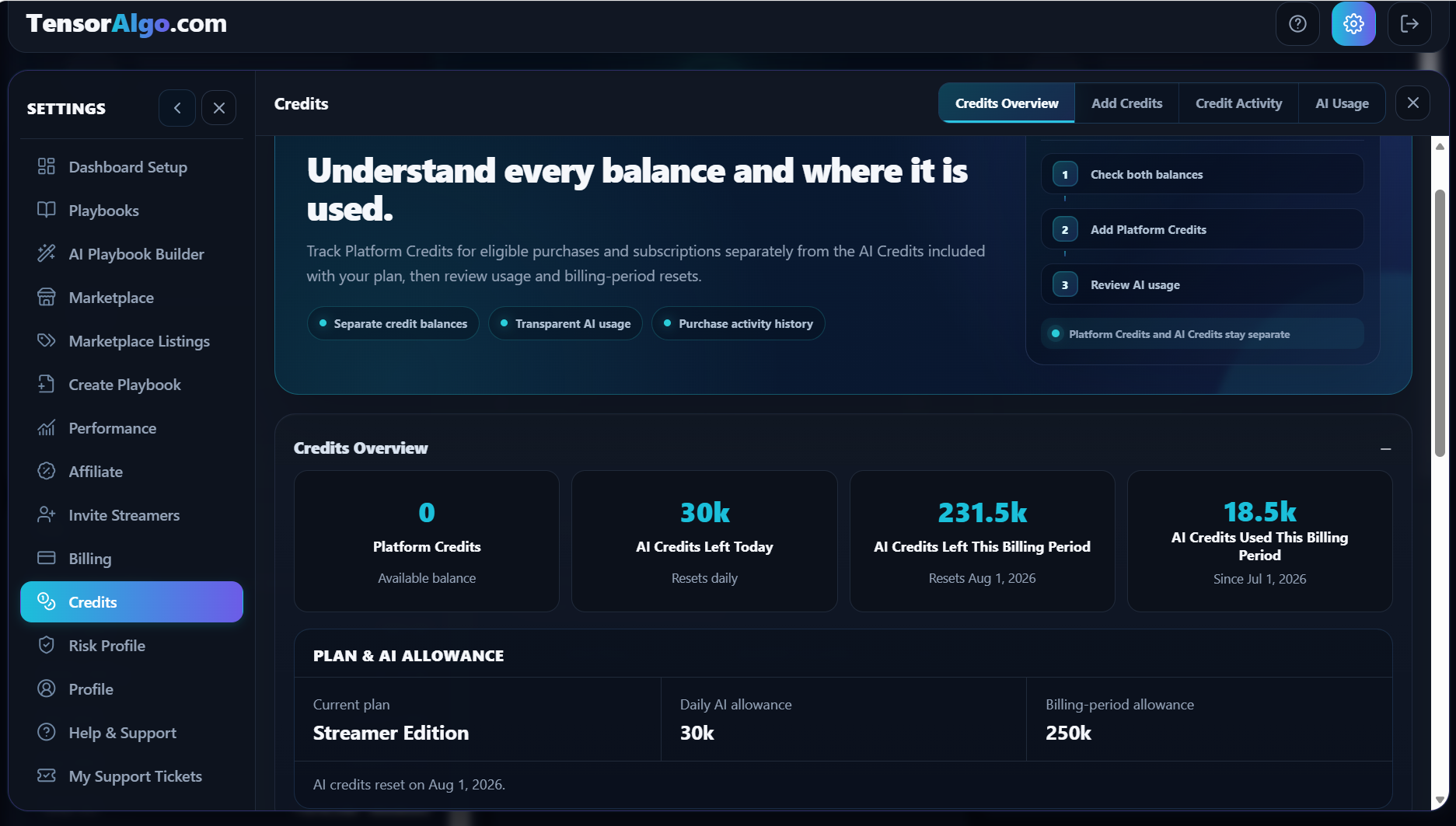Click the 250k billing-period allowance value

pos(1068,733)
